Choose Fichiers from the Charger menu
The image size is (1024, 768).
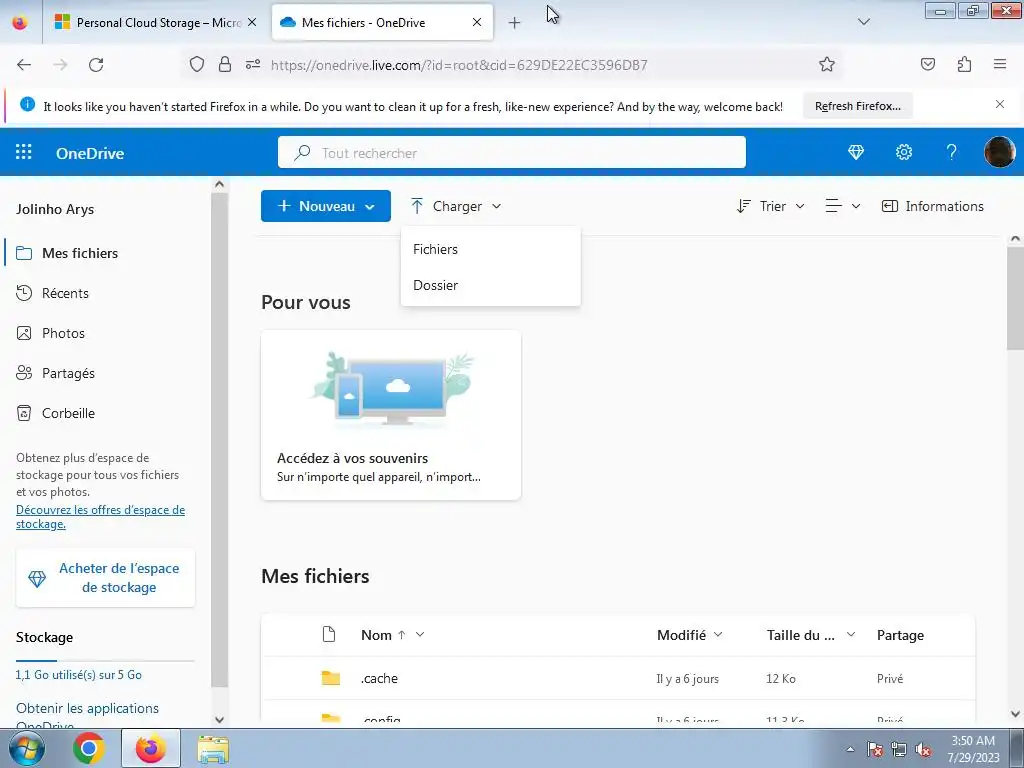(490, 249)
